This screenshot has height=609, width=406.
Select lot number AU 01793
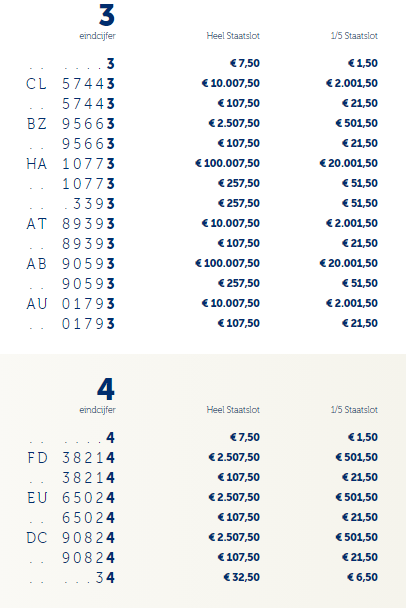pos(70,304)
